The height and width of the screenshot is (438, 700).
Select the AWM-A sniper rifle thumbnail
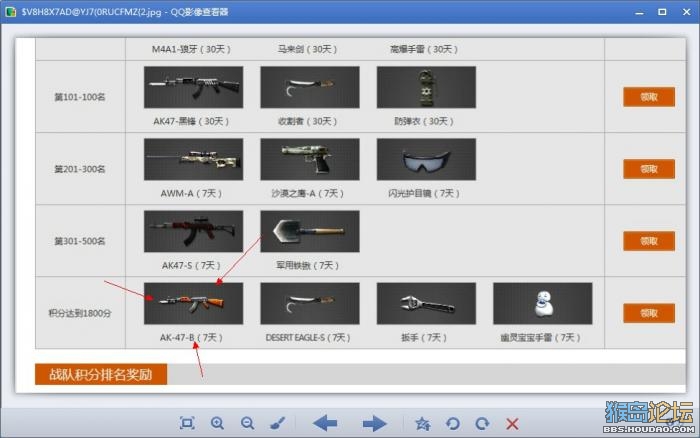point(193,159)
